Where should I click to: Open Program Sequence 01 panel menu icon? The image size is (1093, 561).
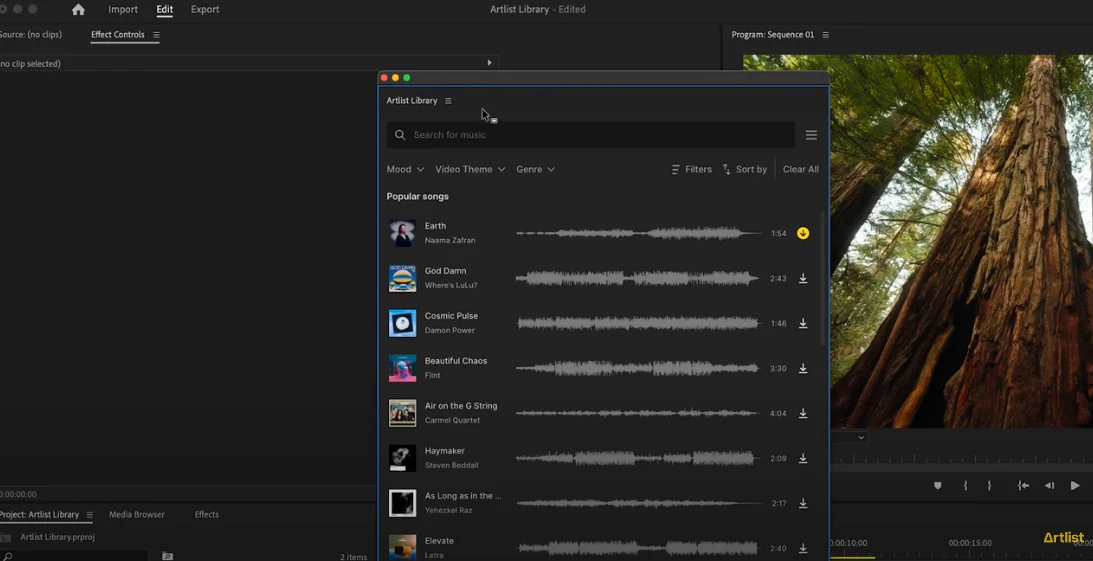(826, 35)
